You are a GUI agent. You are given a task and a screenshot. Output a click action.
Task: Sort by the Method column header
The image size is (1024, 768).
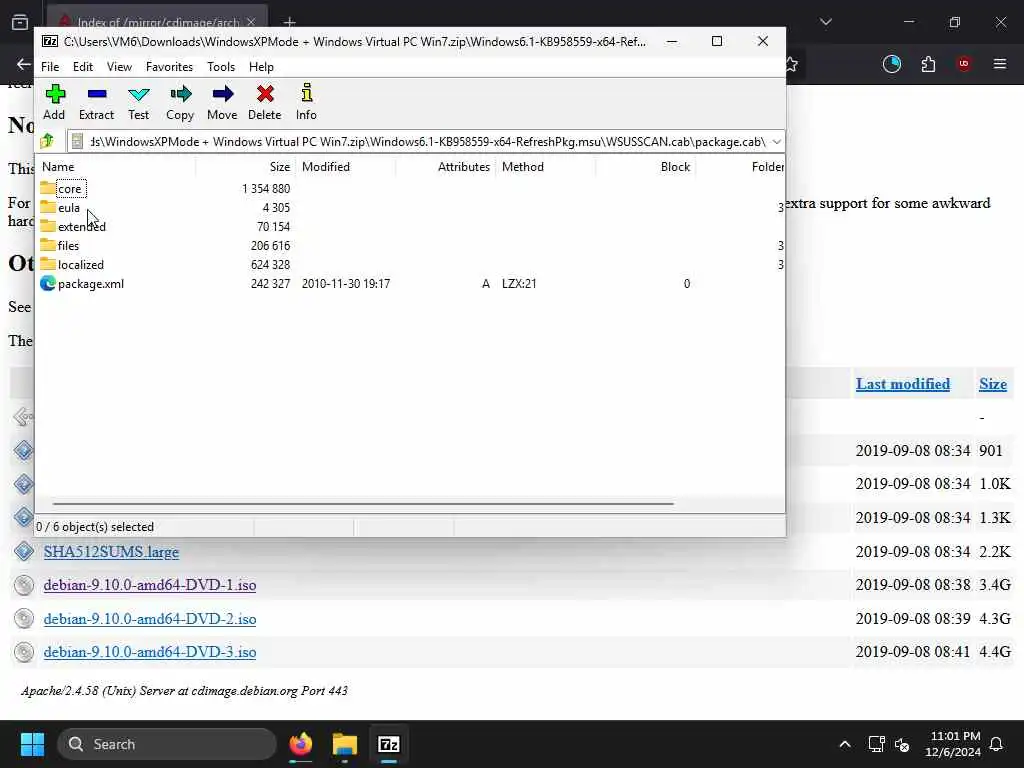[x=545, y=167]
